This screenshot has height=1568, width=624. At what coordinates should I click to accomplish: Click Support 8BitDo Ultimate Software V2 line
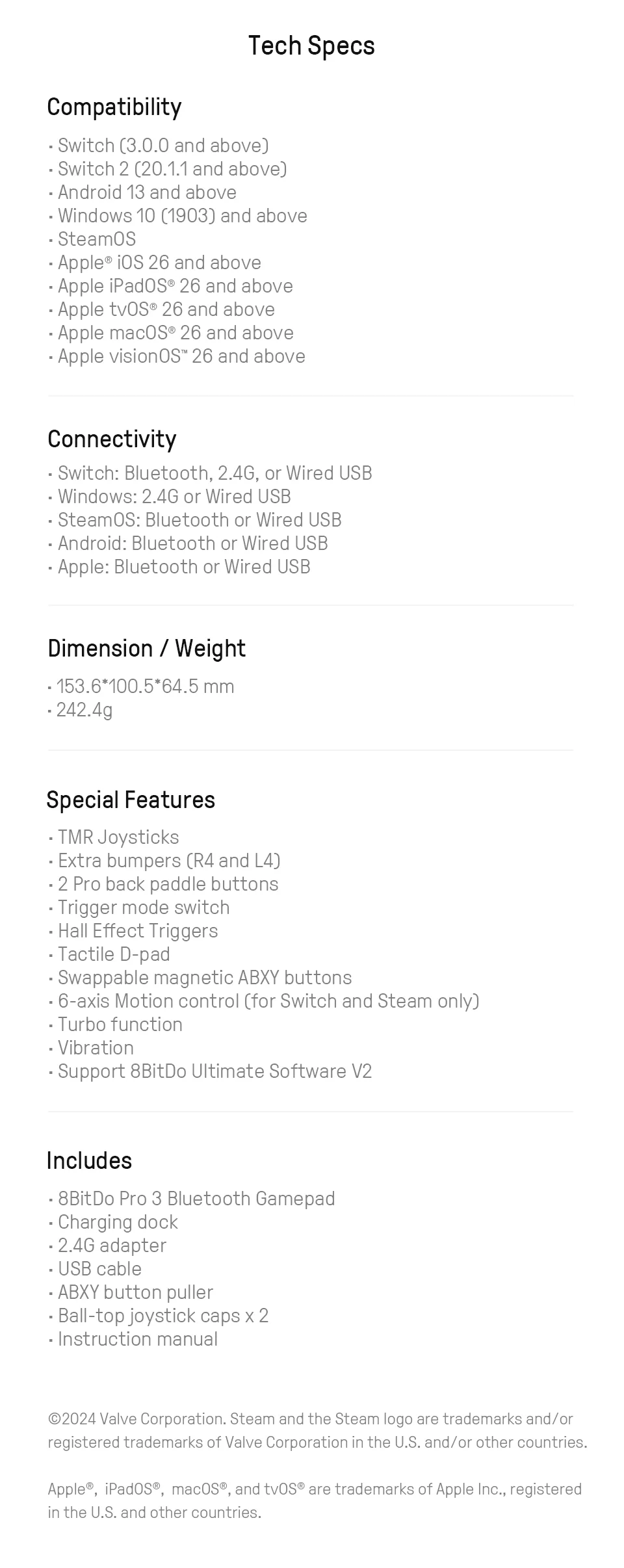click(214, 1071)
